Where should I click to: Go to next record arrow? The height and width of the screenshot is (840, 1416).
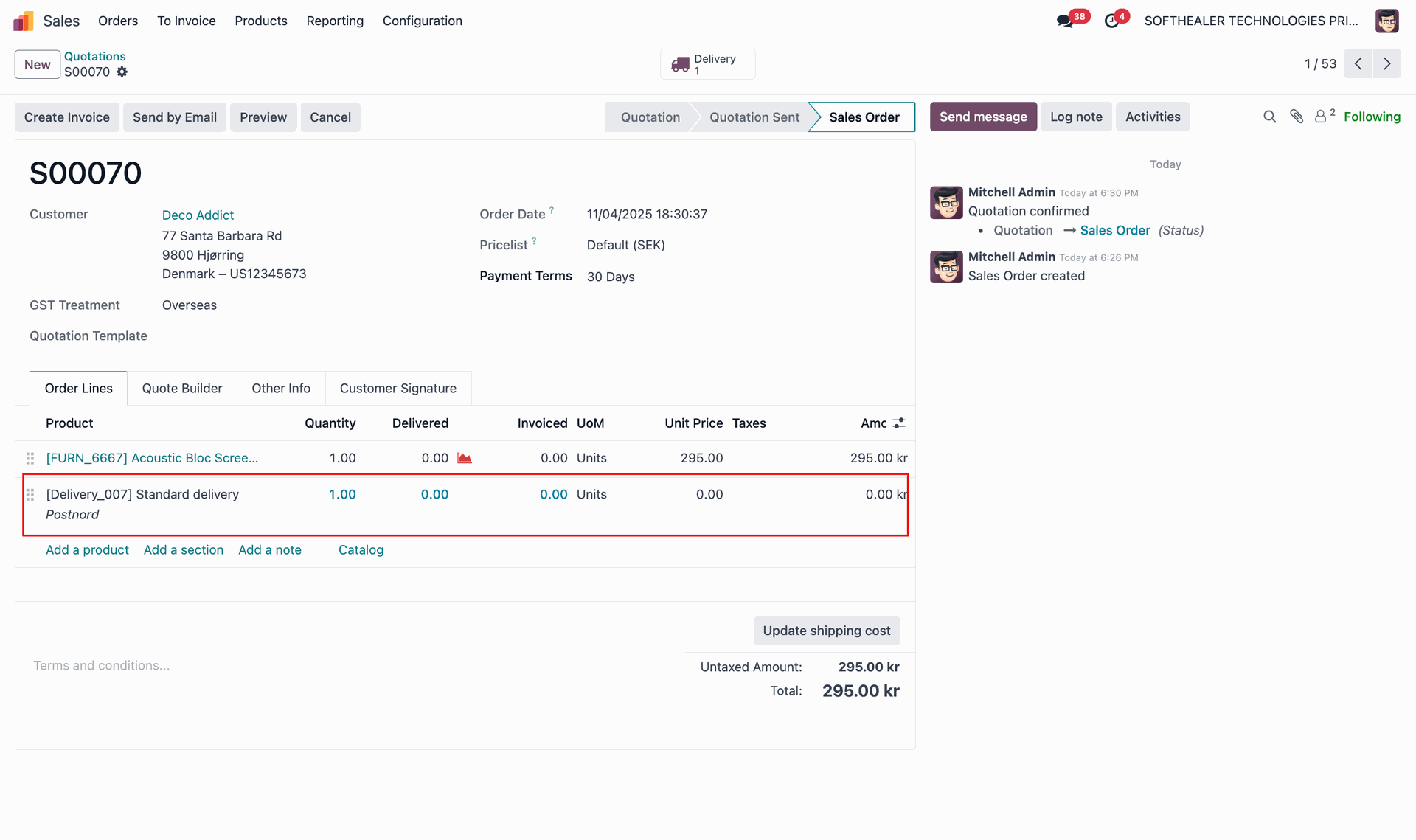pyautogui.click(x=1386, y=64)
